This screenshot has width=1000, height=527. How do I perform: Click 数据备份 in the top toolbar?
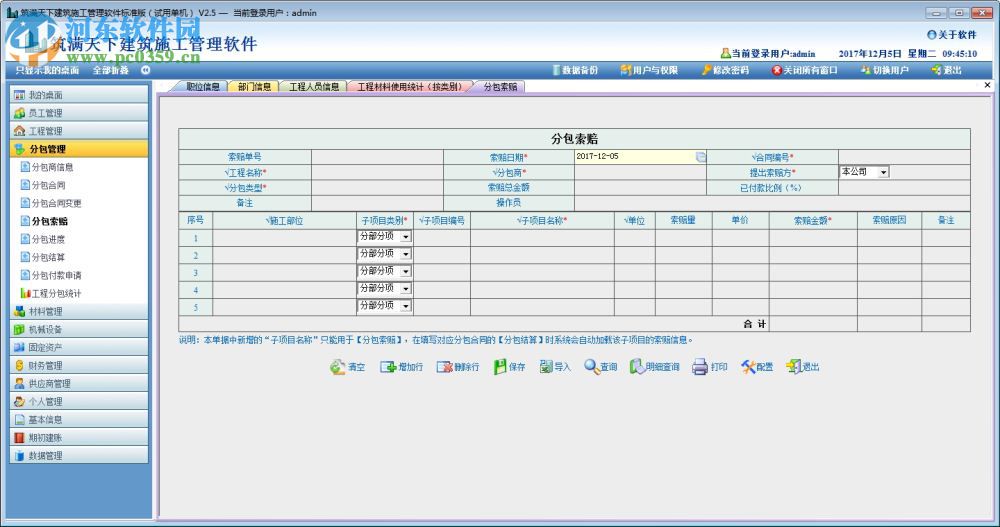[x=575, y=70]
